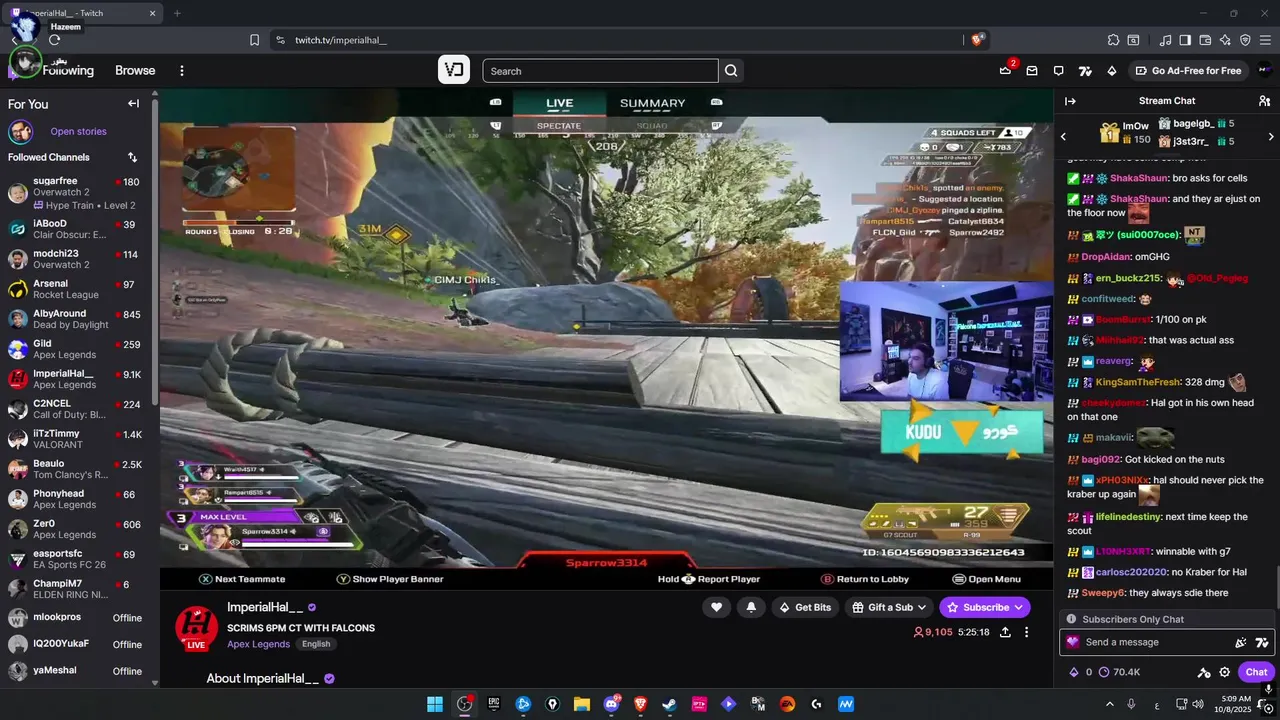
Task: Open chat settings gear
Action: click(1224, 672)
